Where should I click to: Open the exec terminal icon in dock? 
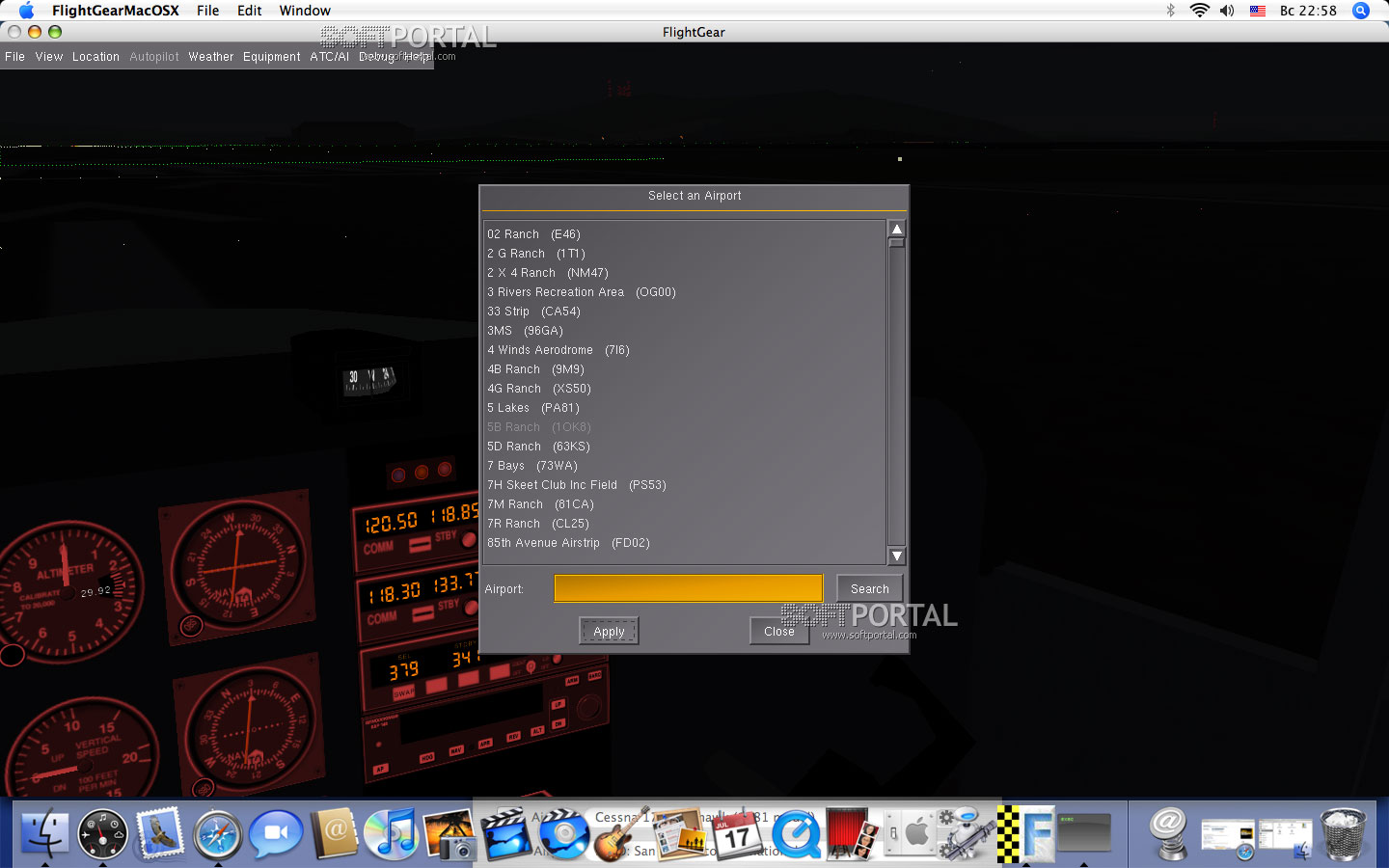click(1084, 833)
